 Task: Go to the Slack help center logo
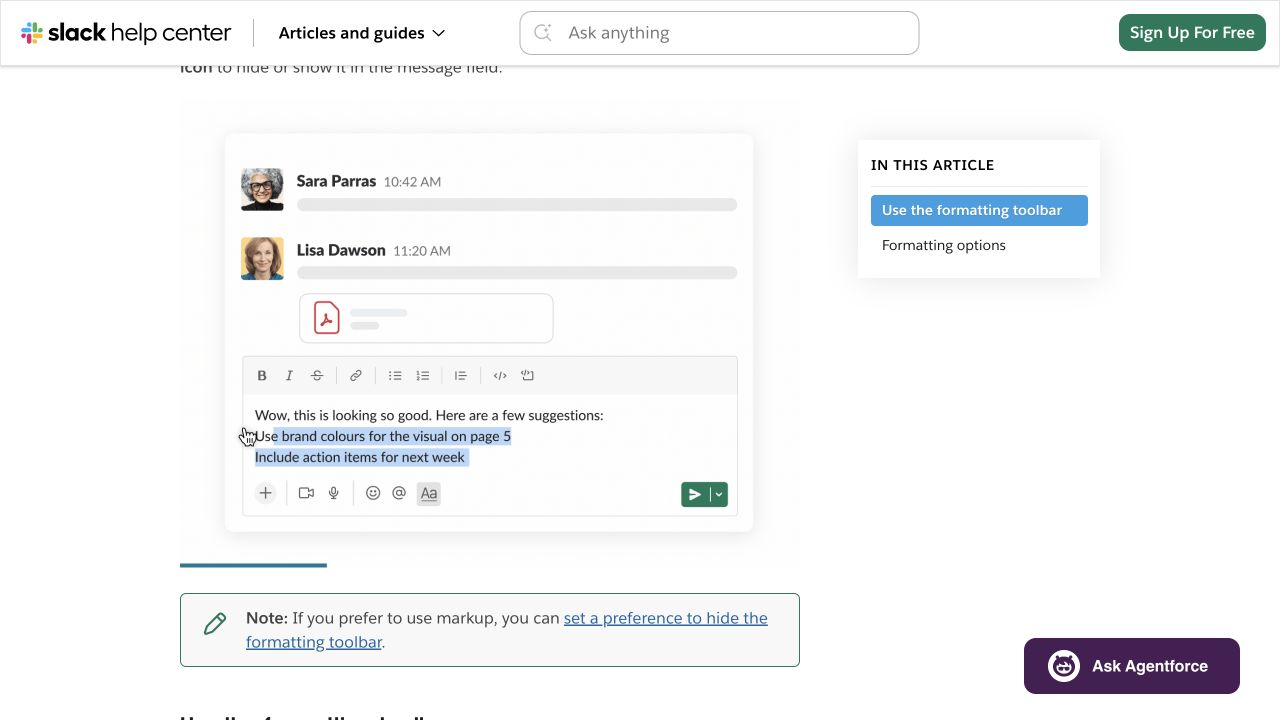click(126, 33)
